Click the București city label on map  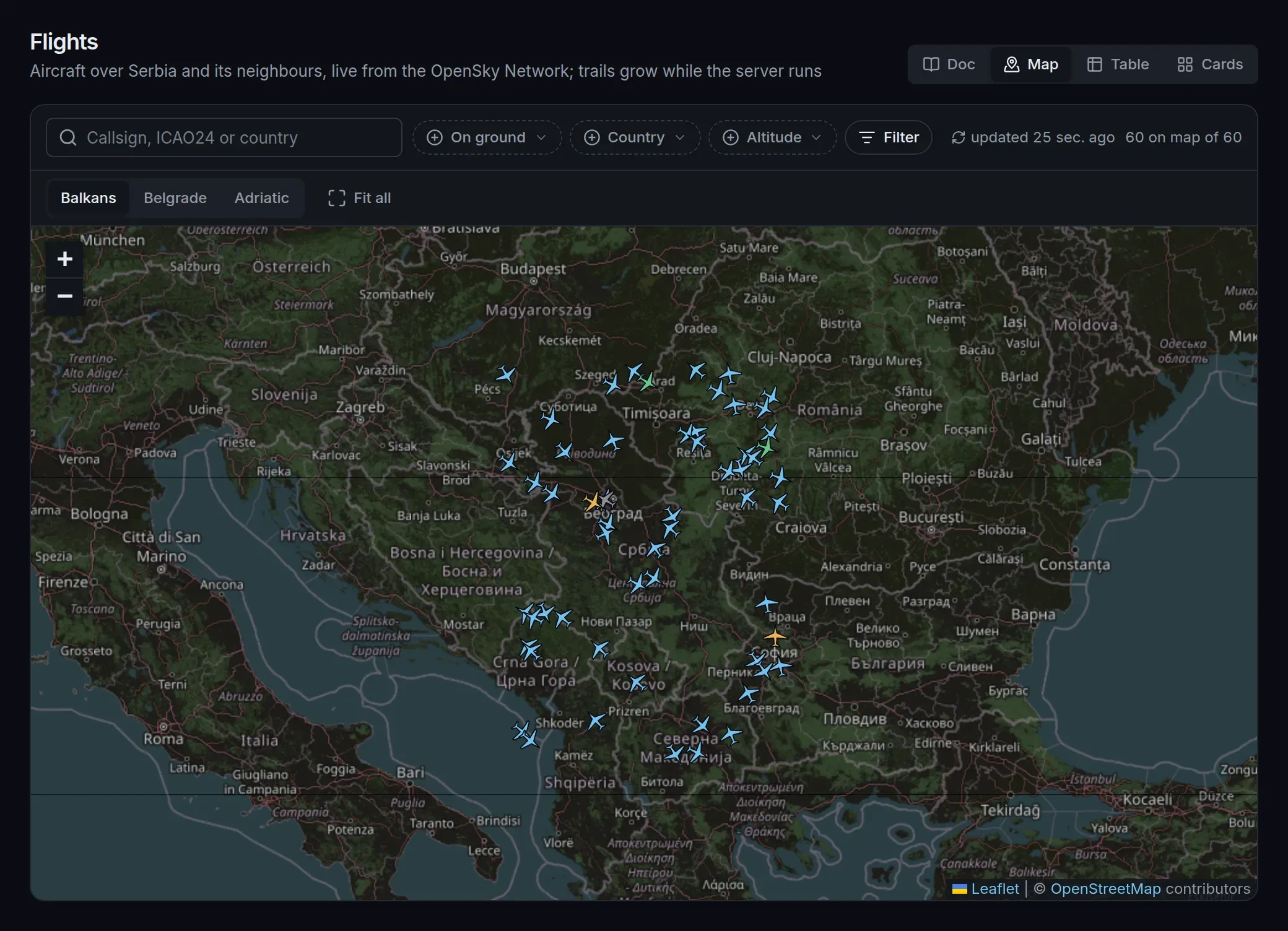click(x=931, y=517)
